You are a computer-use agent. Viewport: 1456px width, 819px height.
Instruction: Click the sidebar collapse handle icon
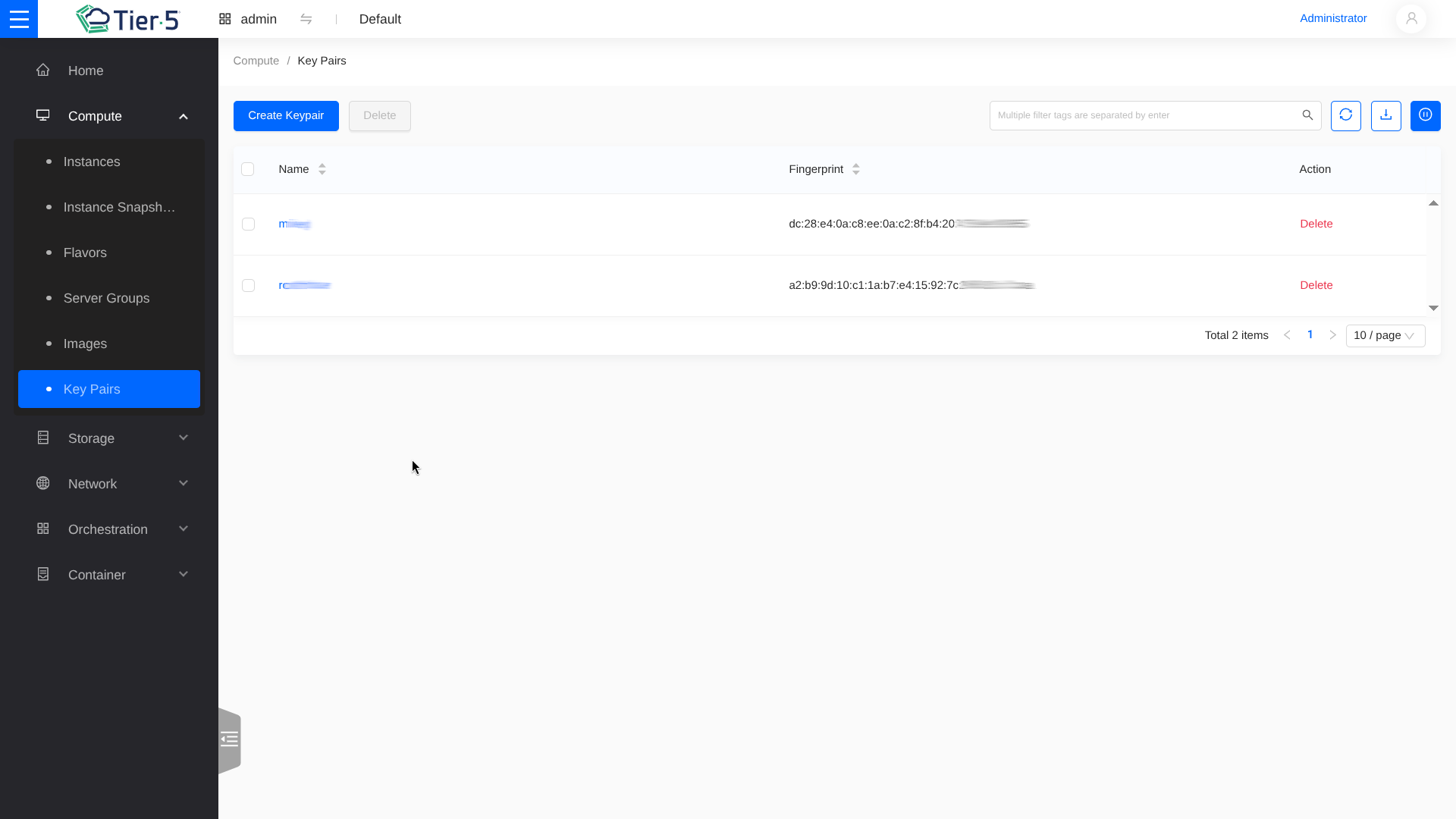click(x=229, y=739)
